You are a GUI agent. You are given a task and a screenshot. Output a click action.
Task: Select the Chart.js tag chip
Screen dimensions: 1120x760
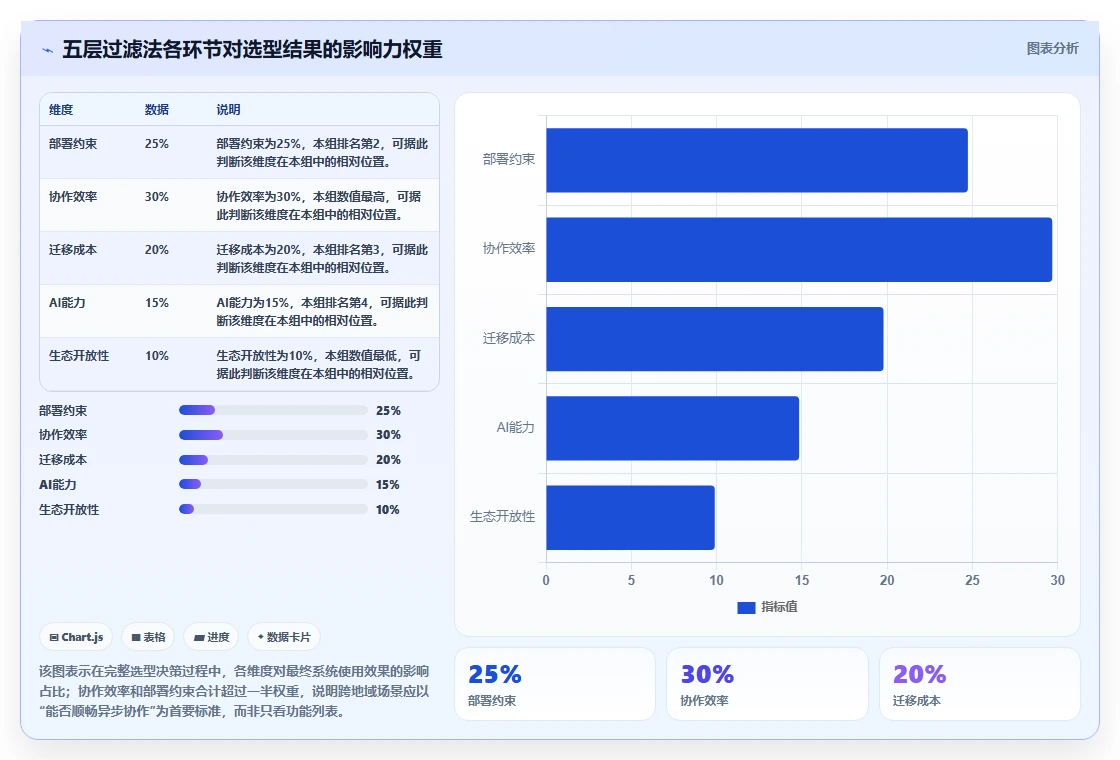pyautogui.click(x=76, y=637)
